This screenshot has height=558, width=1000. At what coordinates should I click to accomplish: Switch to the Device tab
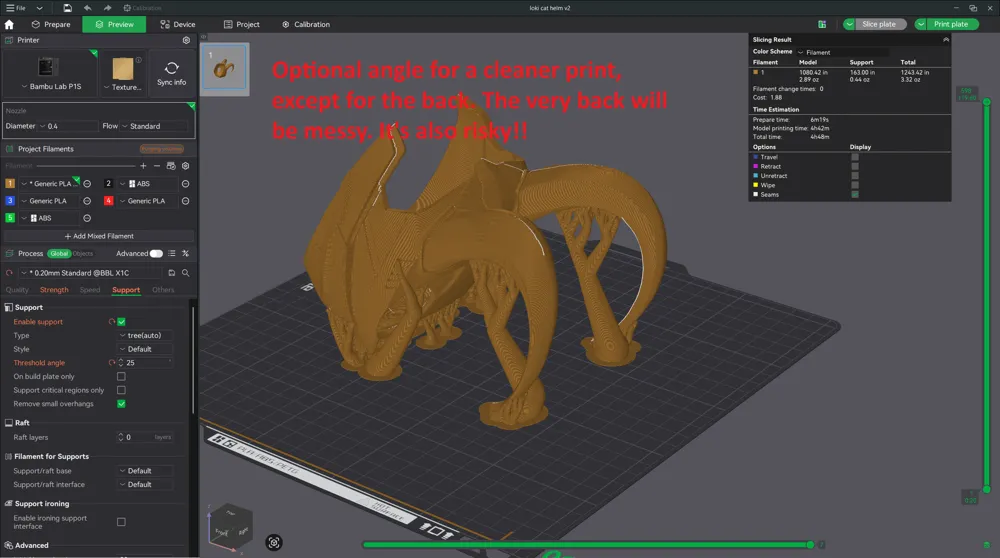pyautogui.click(x=178, y=24)
